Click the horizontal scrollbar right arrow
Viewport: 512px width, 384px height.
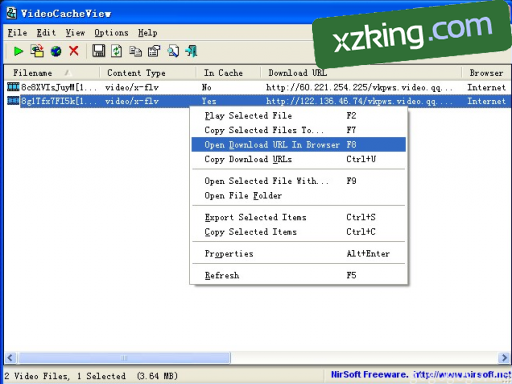(504, 358)
